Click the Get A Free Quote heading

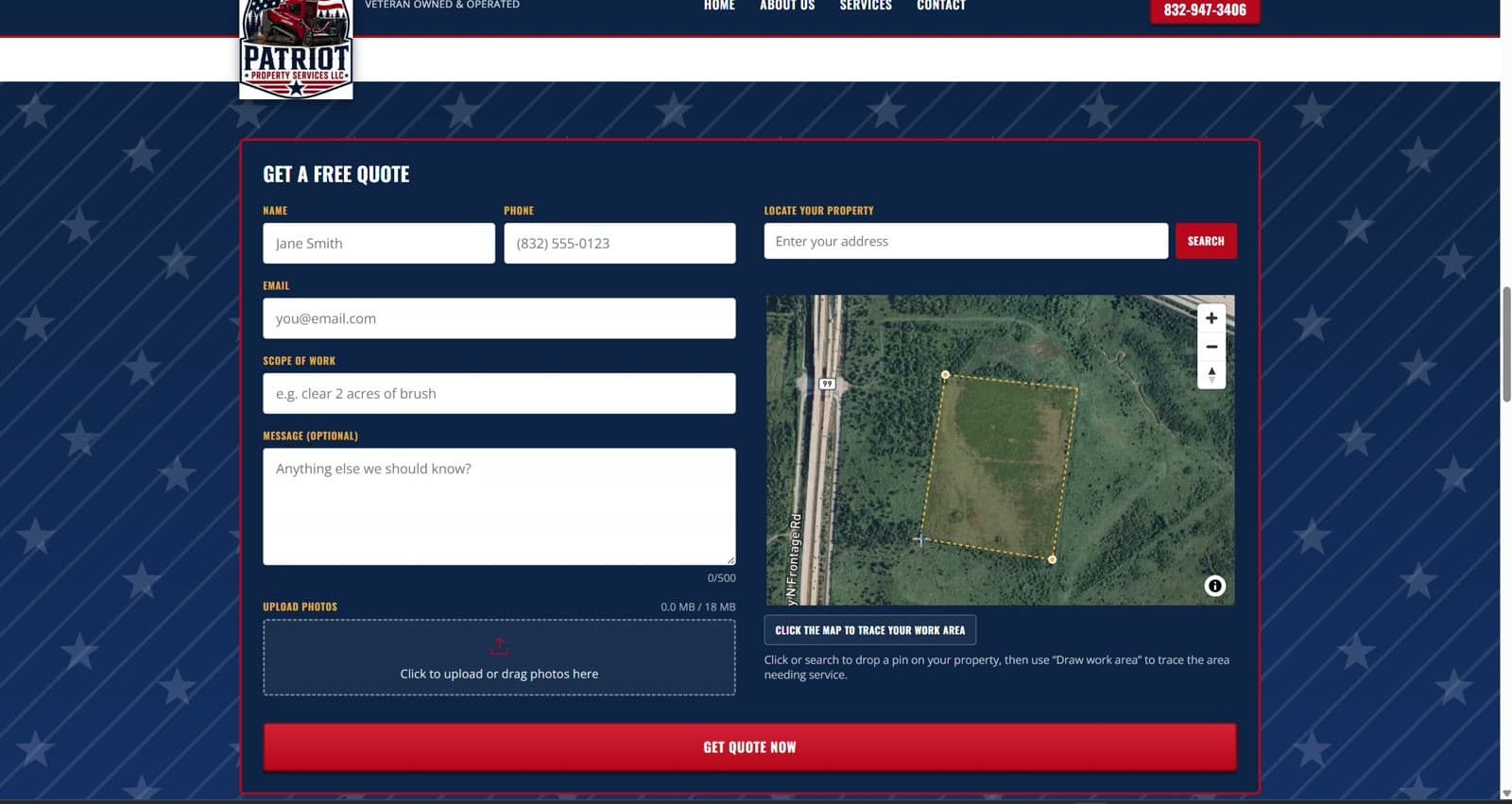(336, 175)
